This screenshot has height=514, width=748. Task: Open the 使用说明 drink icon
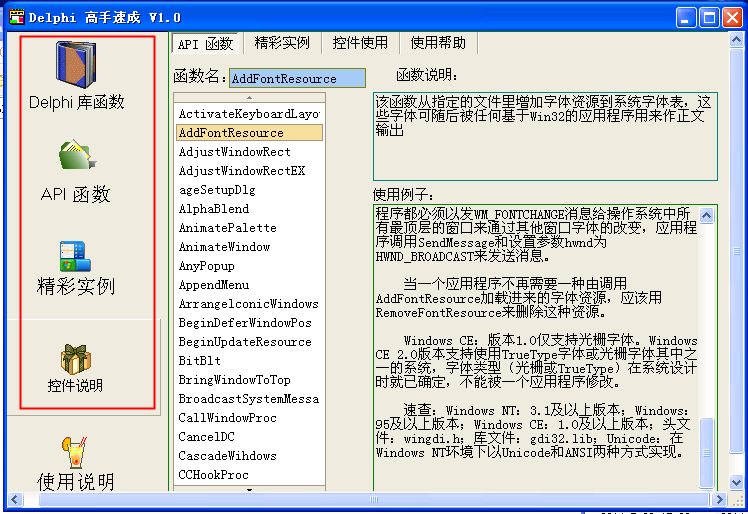tap(75, 452)
